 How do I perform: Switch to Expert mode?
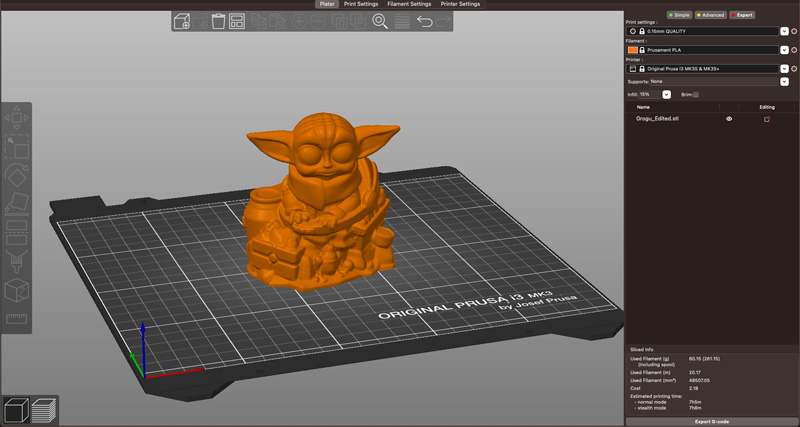click(x=742, y=15)
